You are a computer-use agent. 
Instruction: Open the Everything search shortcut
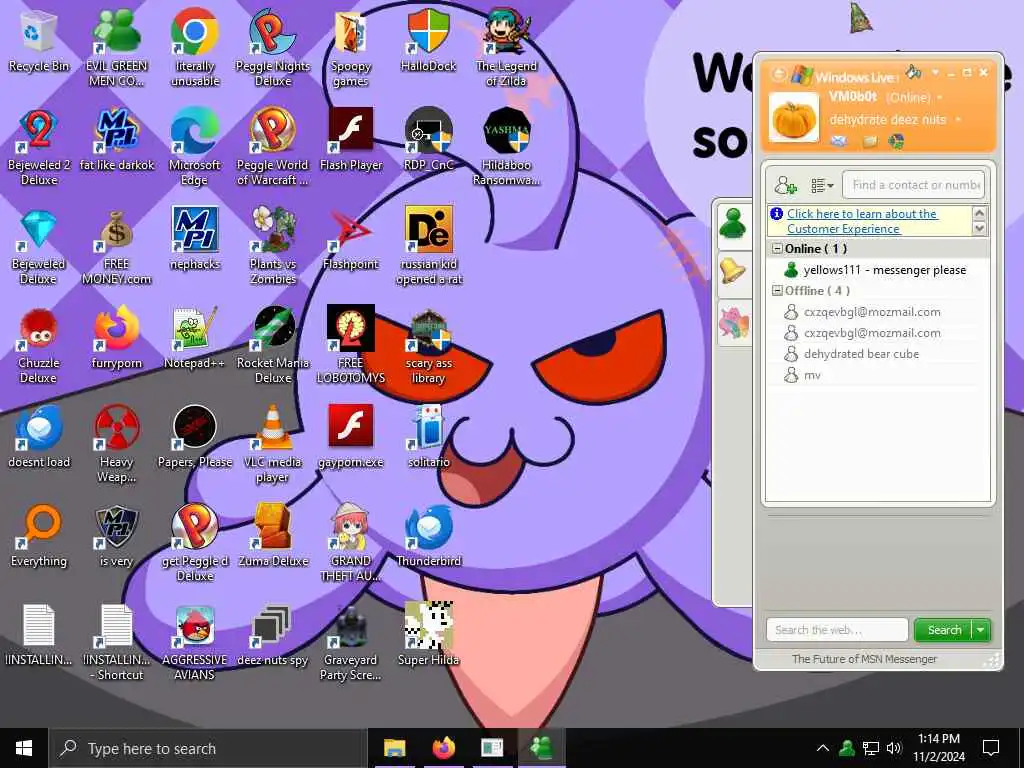tap(39, 537)
